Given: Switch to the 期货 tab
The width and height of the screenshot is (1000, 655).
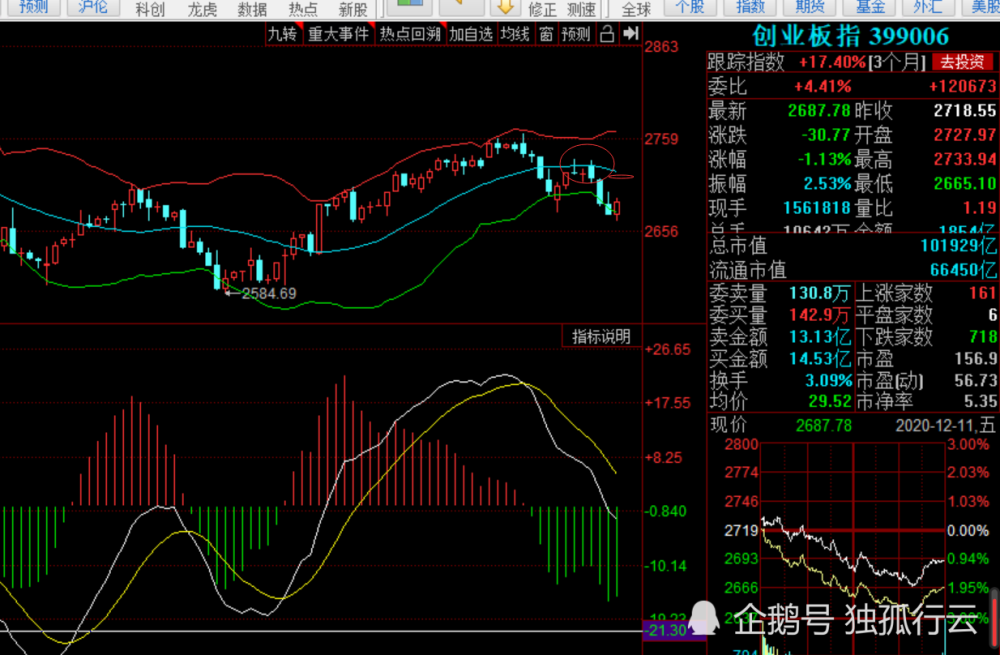Looking at the screenshot, I should point(810,8).
